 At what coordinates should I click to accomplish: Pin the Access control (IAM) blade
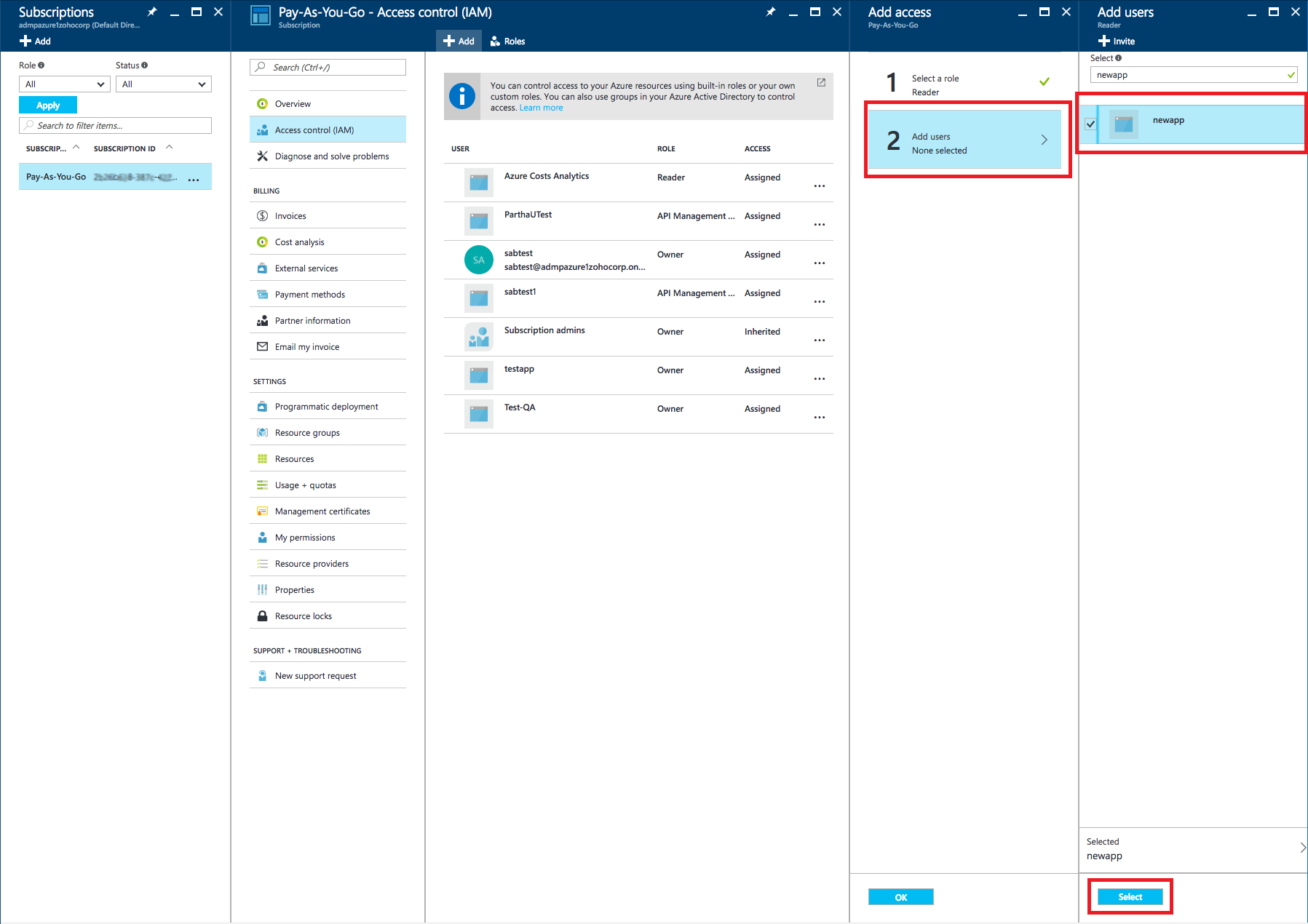pos(771,12)
